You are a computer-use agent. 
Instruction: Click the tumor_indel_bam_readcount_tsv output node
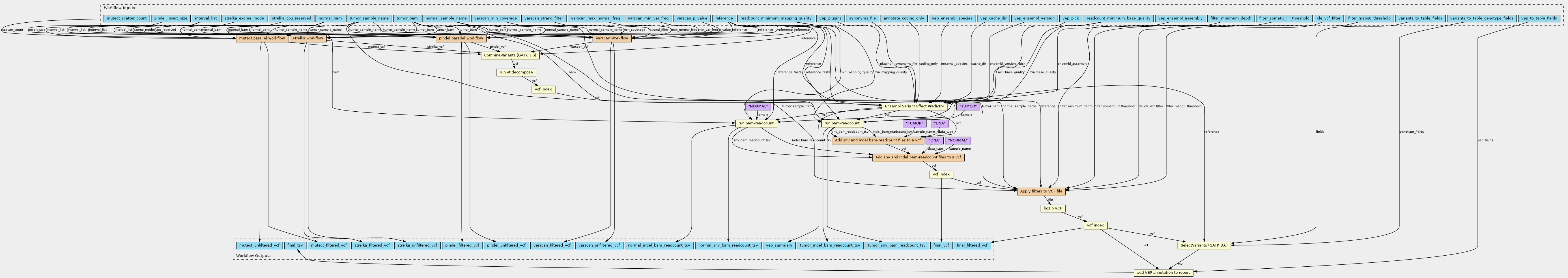click(x=830, y=246)
